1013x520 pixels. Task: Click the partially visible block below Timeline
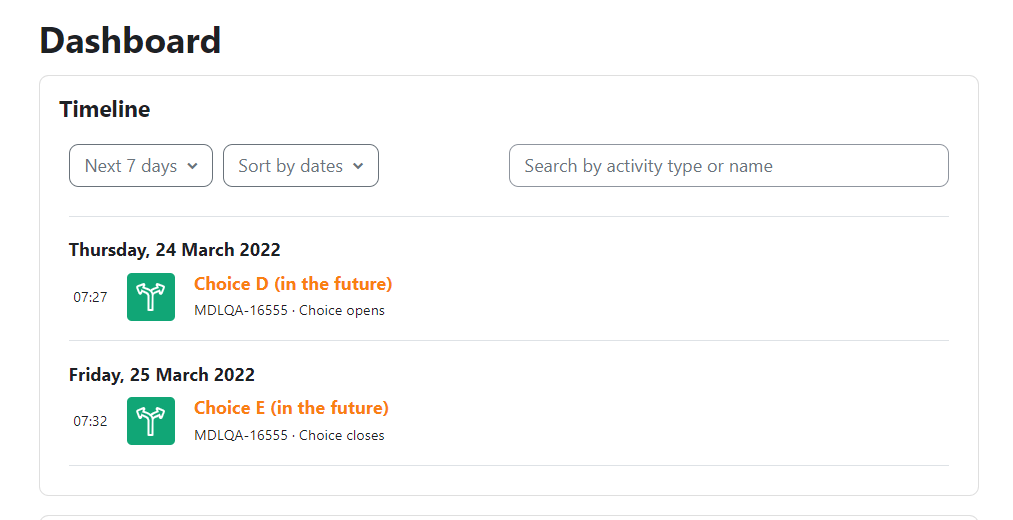[509, 517]
